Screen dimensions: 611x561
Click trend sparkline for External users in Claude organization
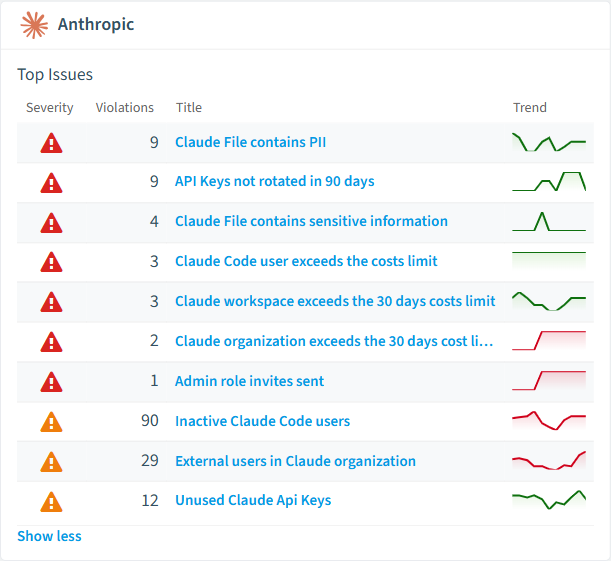pos(549,460)
